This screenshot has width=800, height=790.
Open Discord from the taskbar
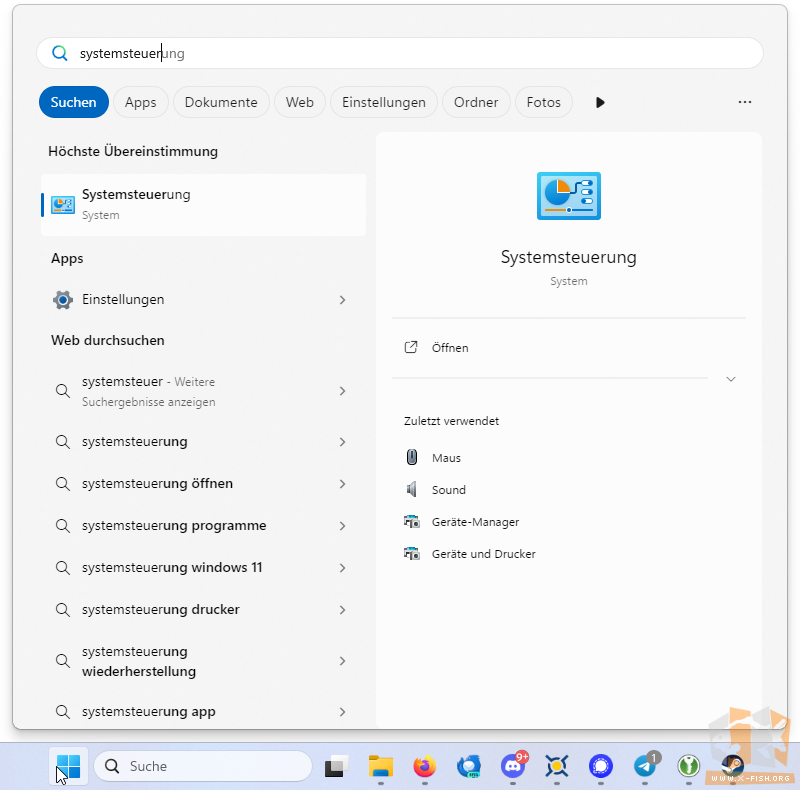(513, 766)
